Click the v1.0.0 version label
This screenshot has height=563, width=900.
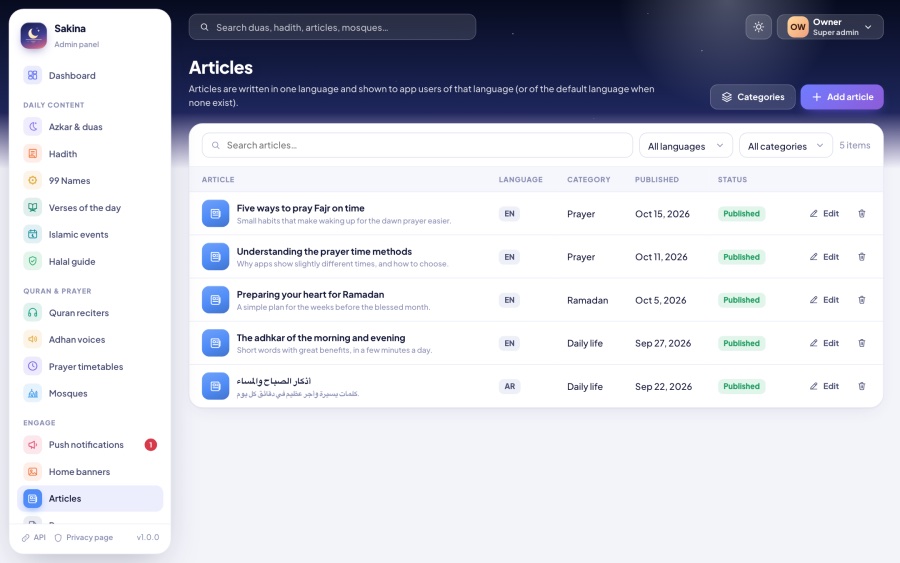[148, 538]
